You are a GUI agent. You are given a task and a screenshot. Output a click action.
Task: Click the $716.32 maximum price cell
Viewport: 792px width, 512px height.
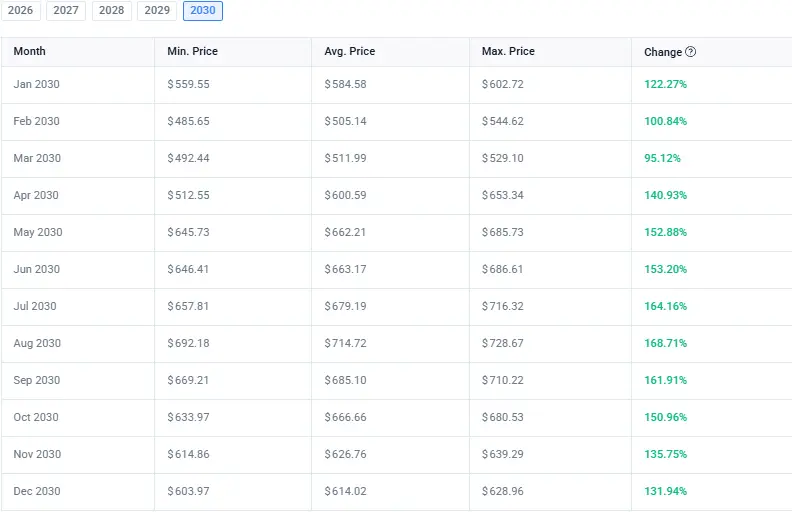tap(503, 306)
